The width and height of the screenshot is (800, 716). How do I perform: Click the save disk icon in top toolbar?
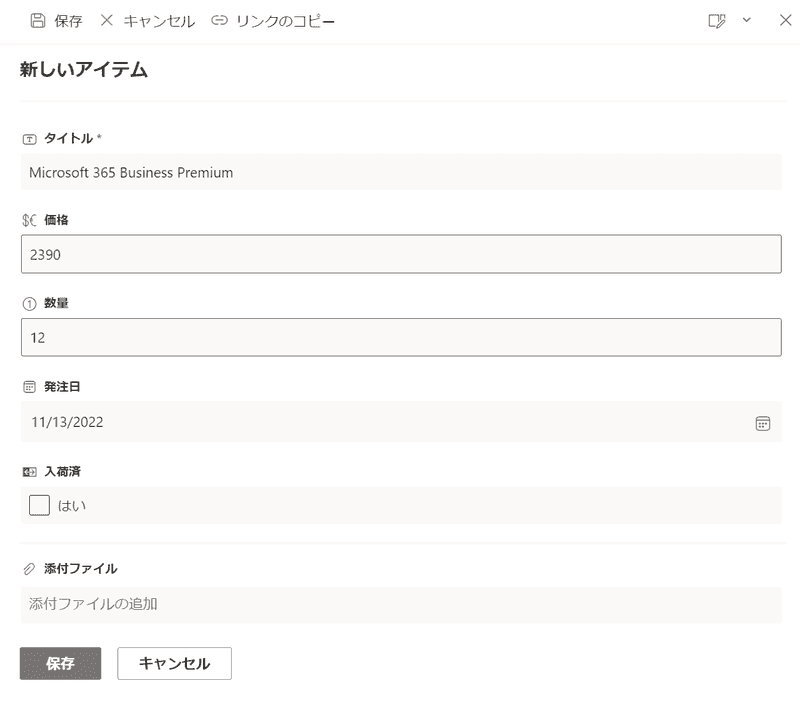[x=37, y=20]
